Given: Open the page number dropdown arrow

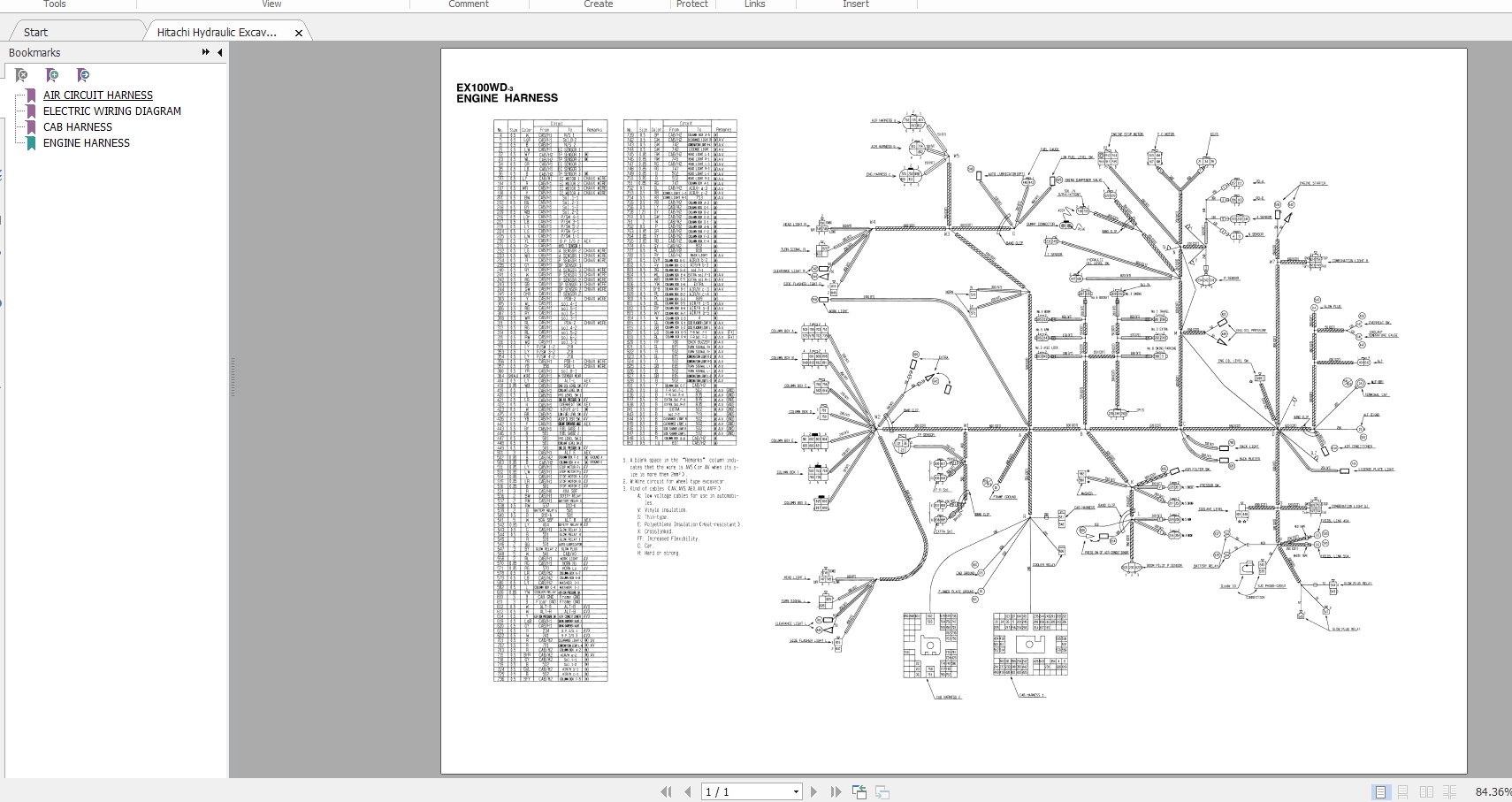Looking at the screenshot, I should (796, 792).
